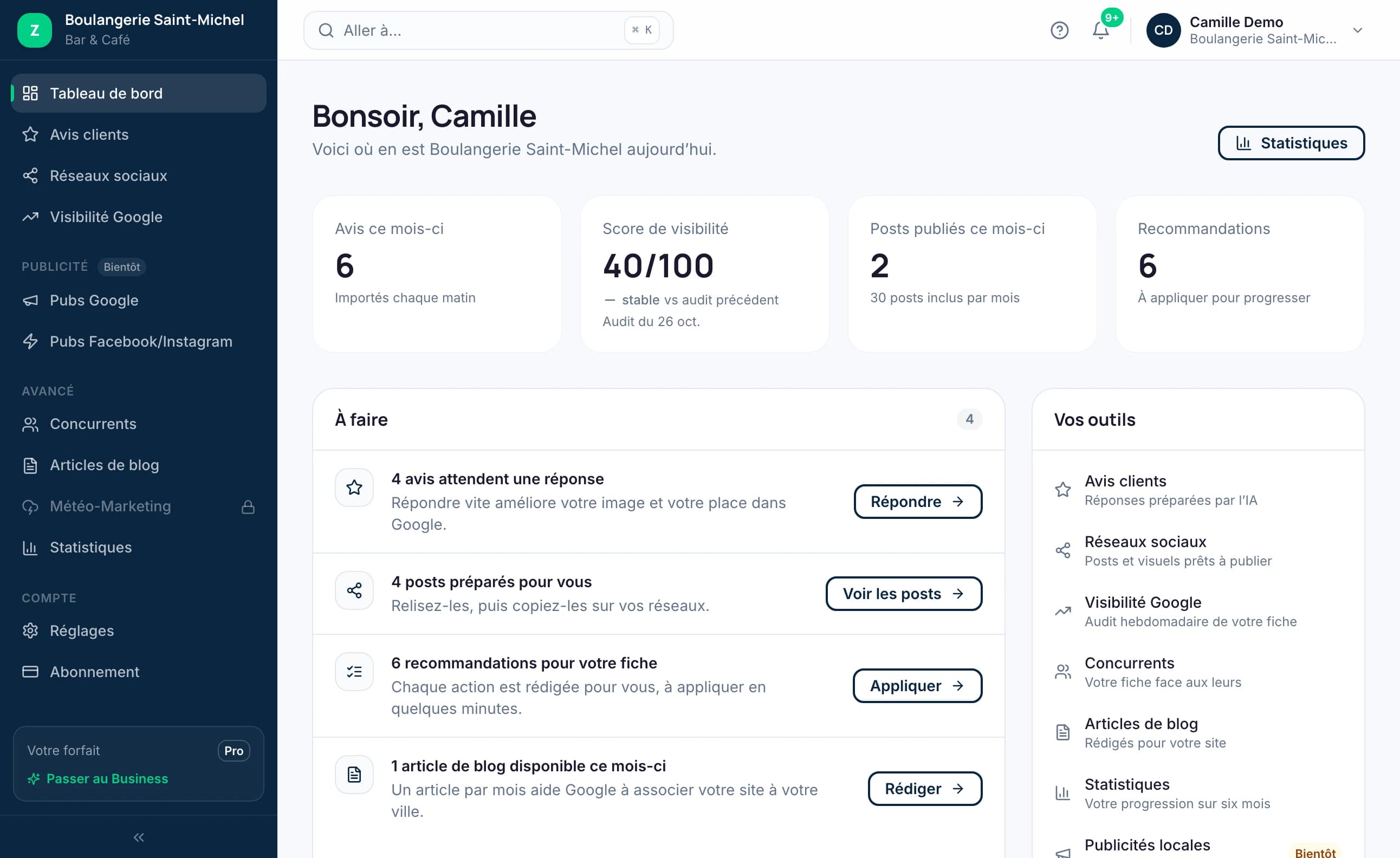Click the star icon next to Avis clients in Vos outils
The height and width of the screenshot is (858, 1400).
1062,489
